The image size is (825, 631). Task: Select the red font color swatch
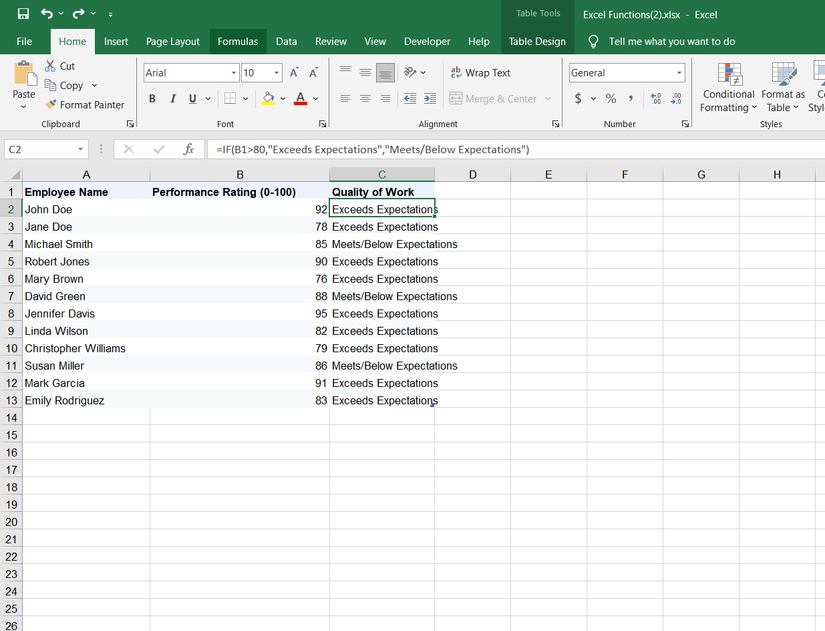299,98
